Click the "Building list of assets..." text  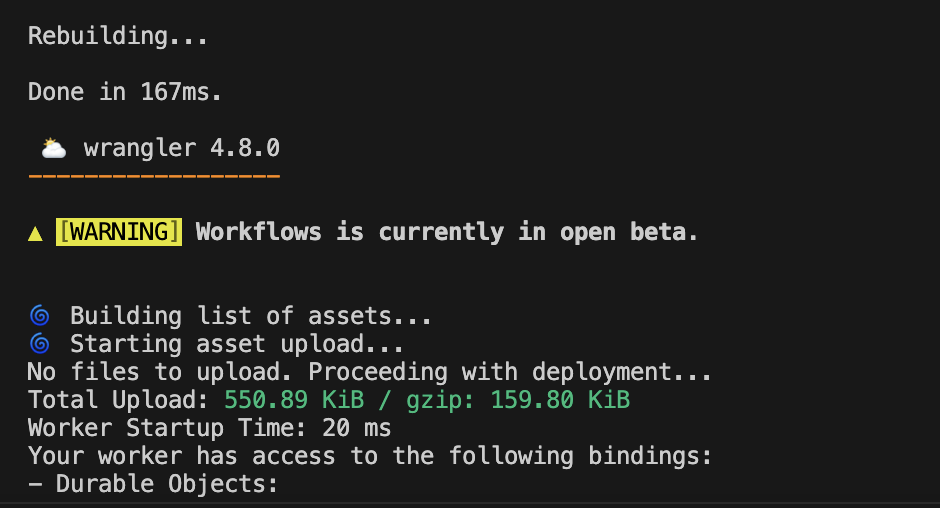pos(250,317)
